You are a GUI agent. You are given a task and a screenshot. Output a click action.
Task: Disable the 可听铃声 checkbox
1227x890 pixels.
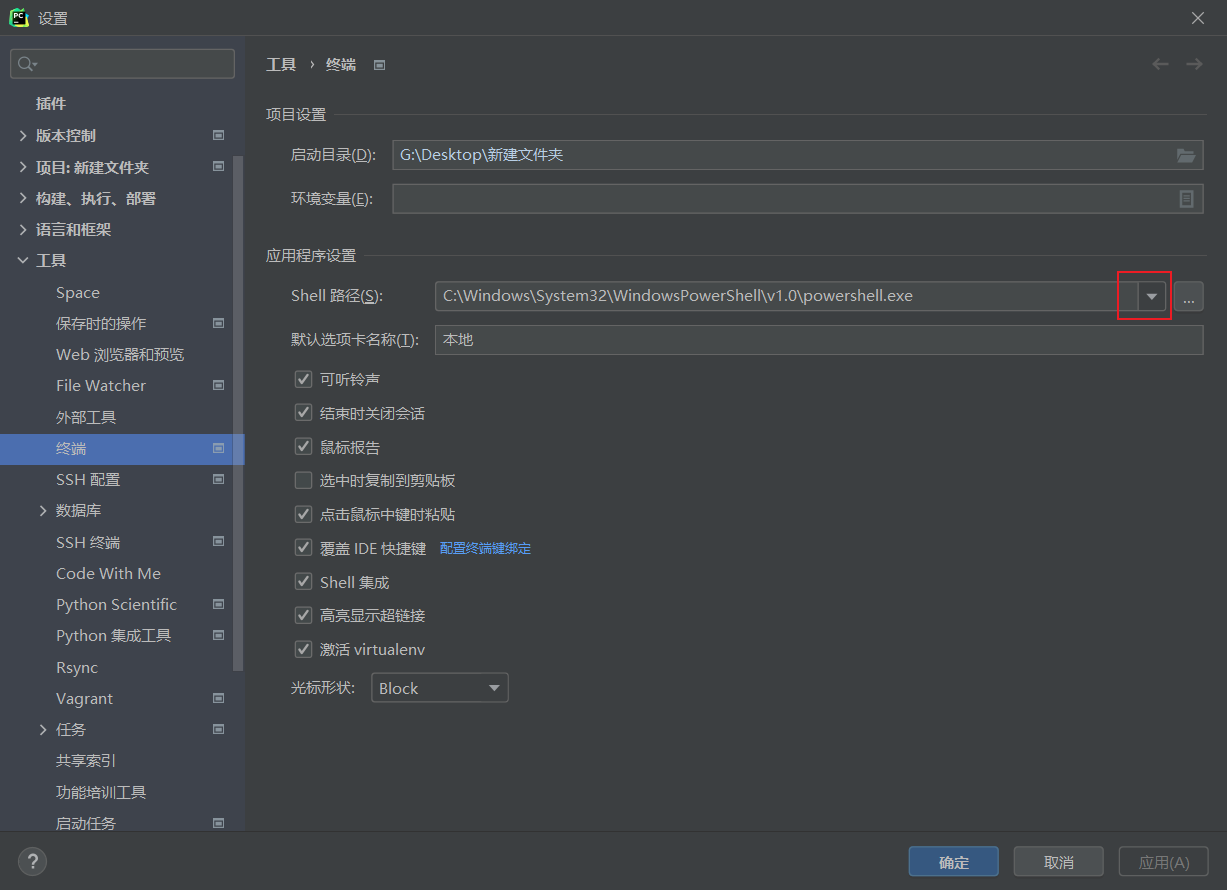303,379
